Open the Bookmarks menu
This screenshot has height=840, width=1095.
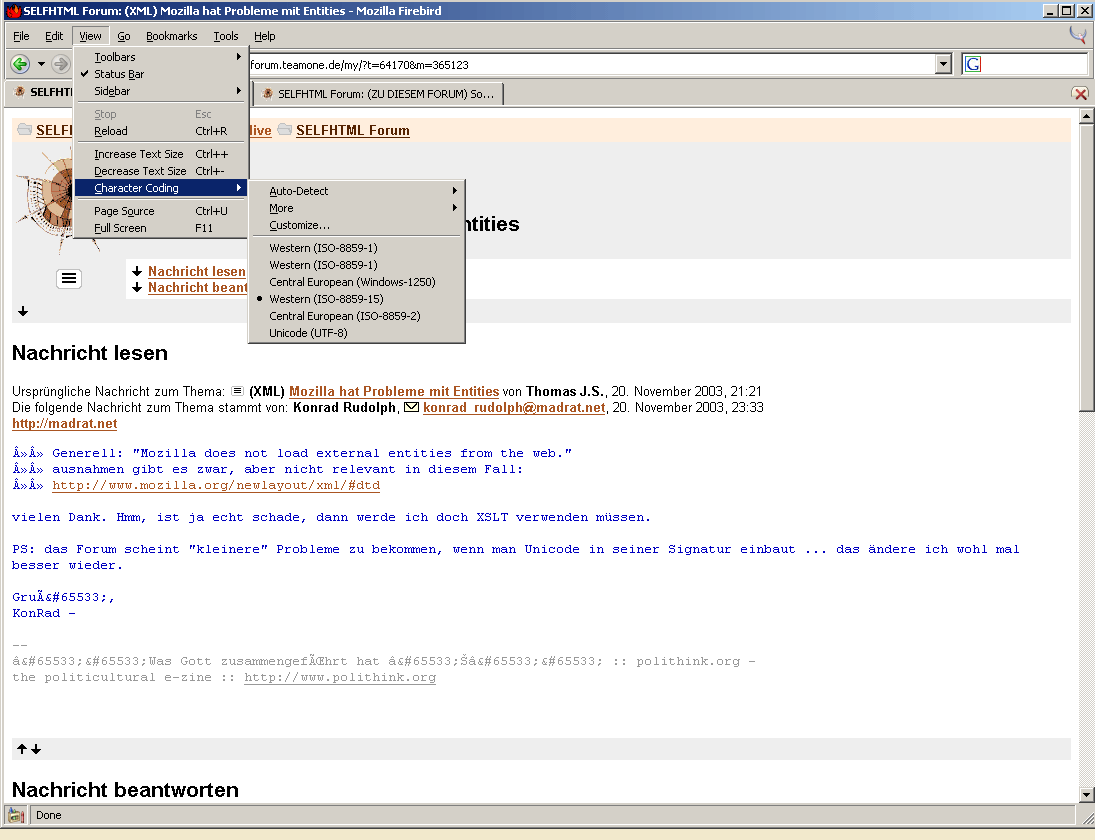click(x=171, y=36)
